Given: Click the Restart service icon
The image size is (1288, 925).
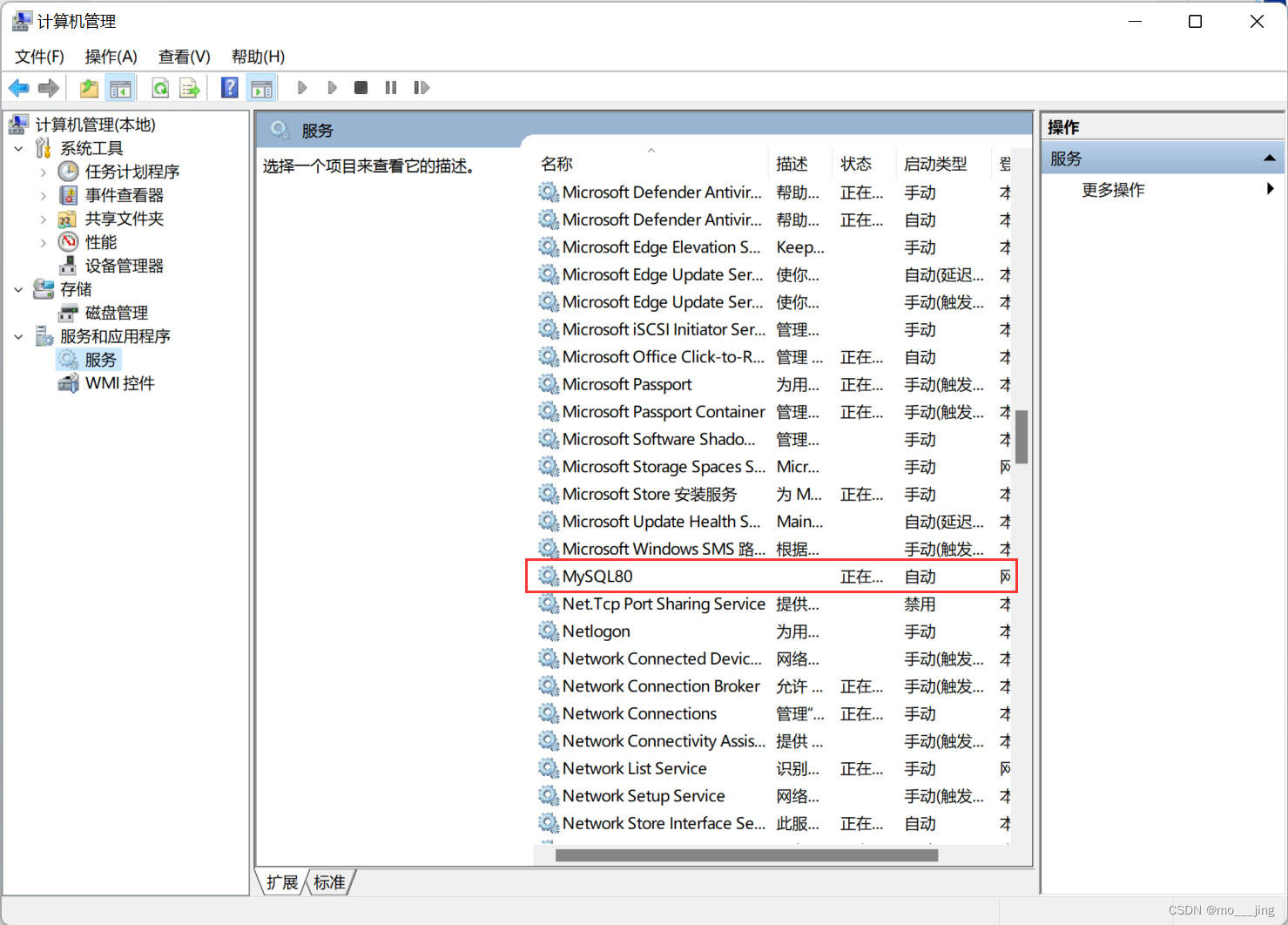Looking at the screenshot, I should pos(421,88).
